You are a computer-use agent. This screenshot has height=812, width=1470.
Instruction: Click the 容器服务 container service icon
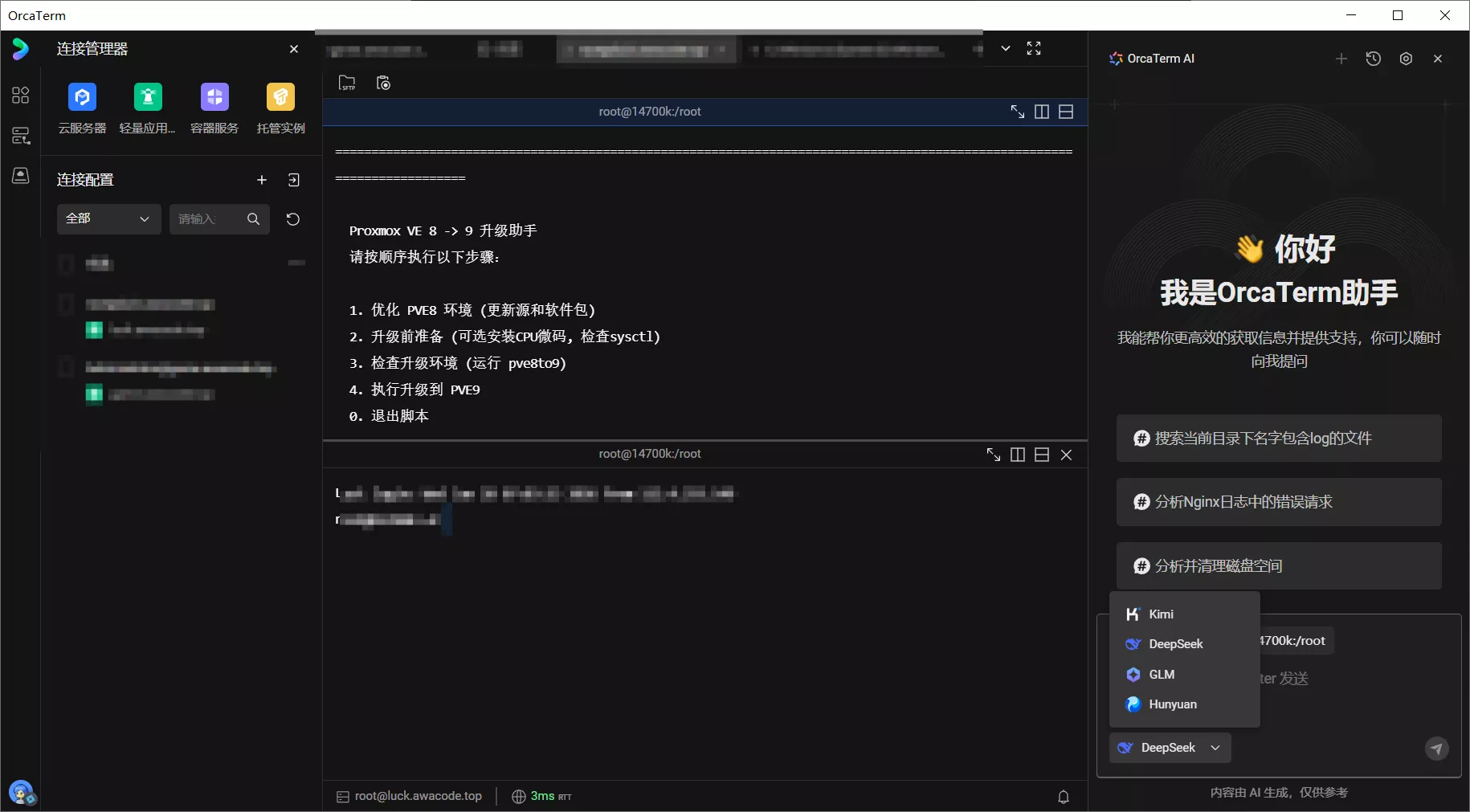(214, 98)
